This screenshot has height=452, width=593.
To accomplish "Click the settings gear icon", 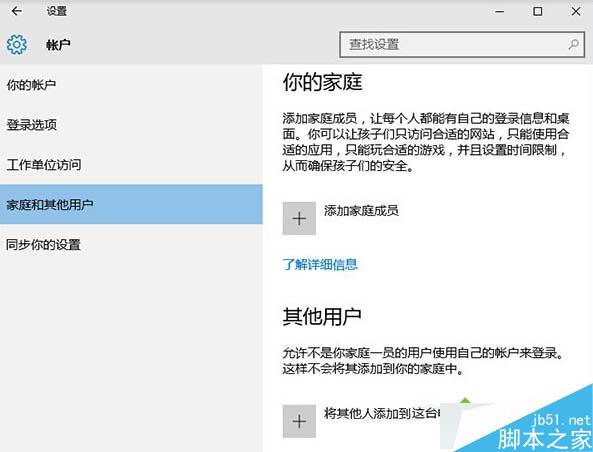I will pyautogui.click(x=17, y=45).
